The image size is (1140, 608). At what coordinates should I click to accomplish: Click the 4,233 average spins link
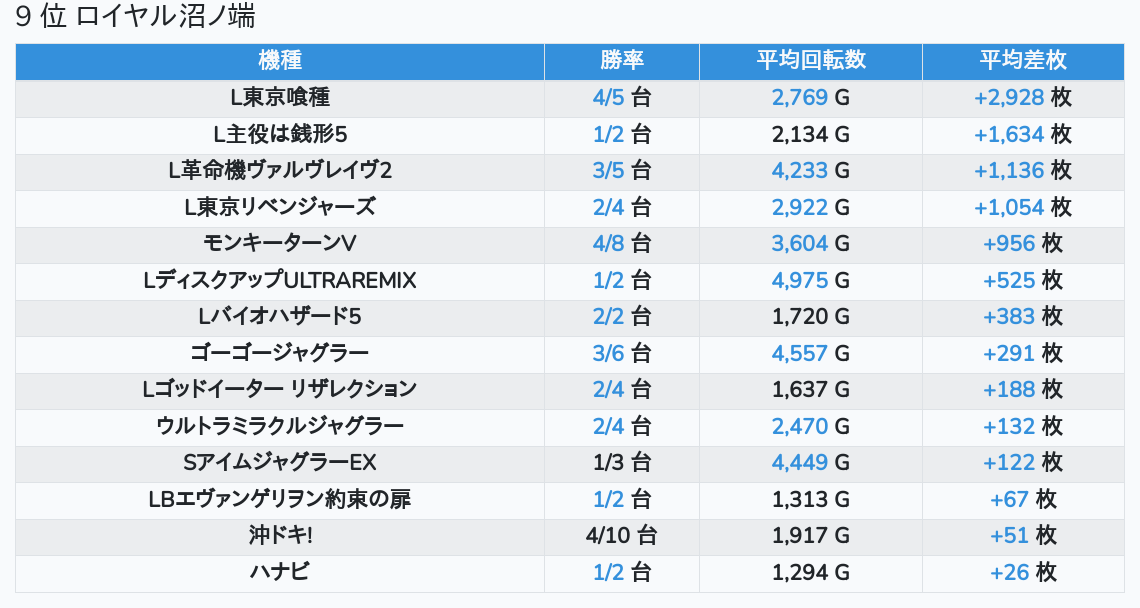tap(799, 171)
